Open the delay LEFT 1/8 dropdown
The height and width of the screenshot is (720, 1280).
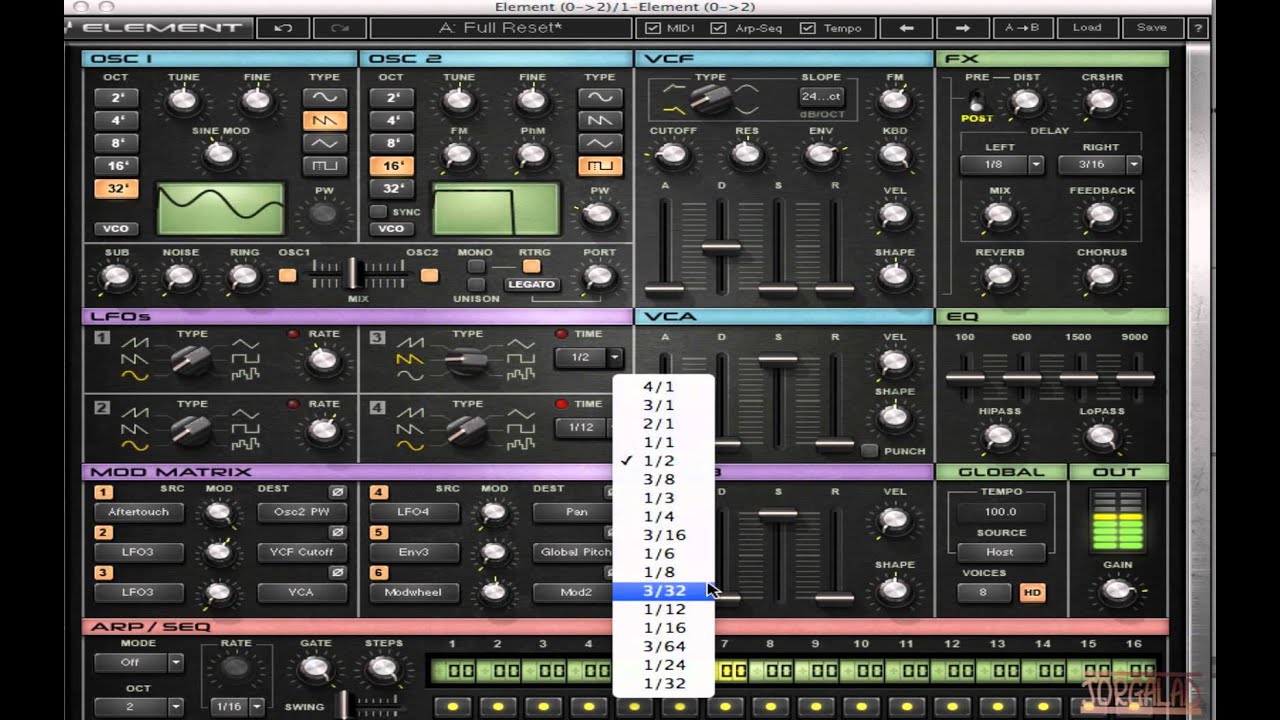pos(1002,165)
